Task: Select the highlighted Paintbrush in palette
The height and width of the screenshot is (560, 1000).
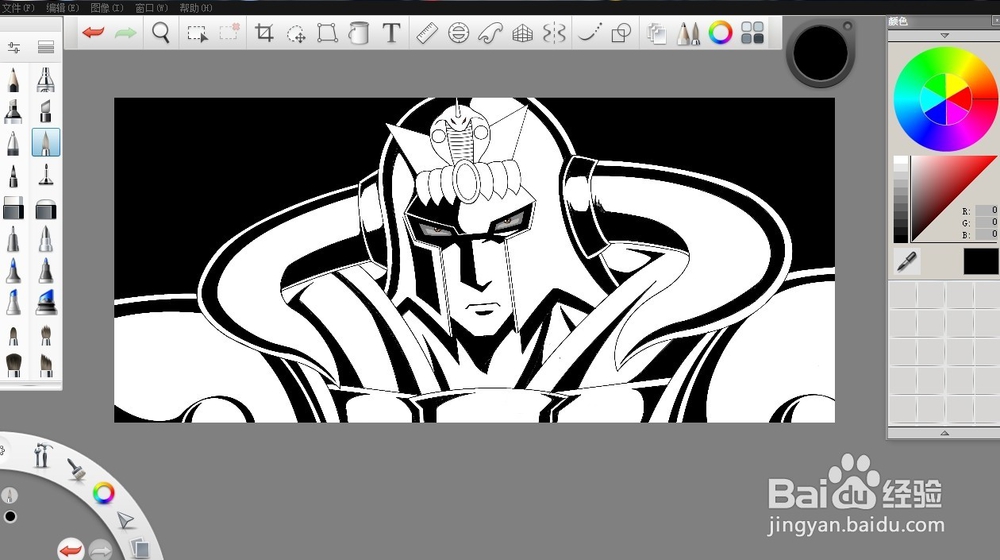Action: tap(46, 142)
